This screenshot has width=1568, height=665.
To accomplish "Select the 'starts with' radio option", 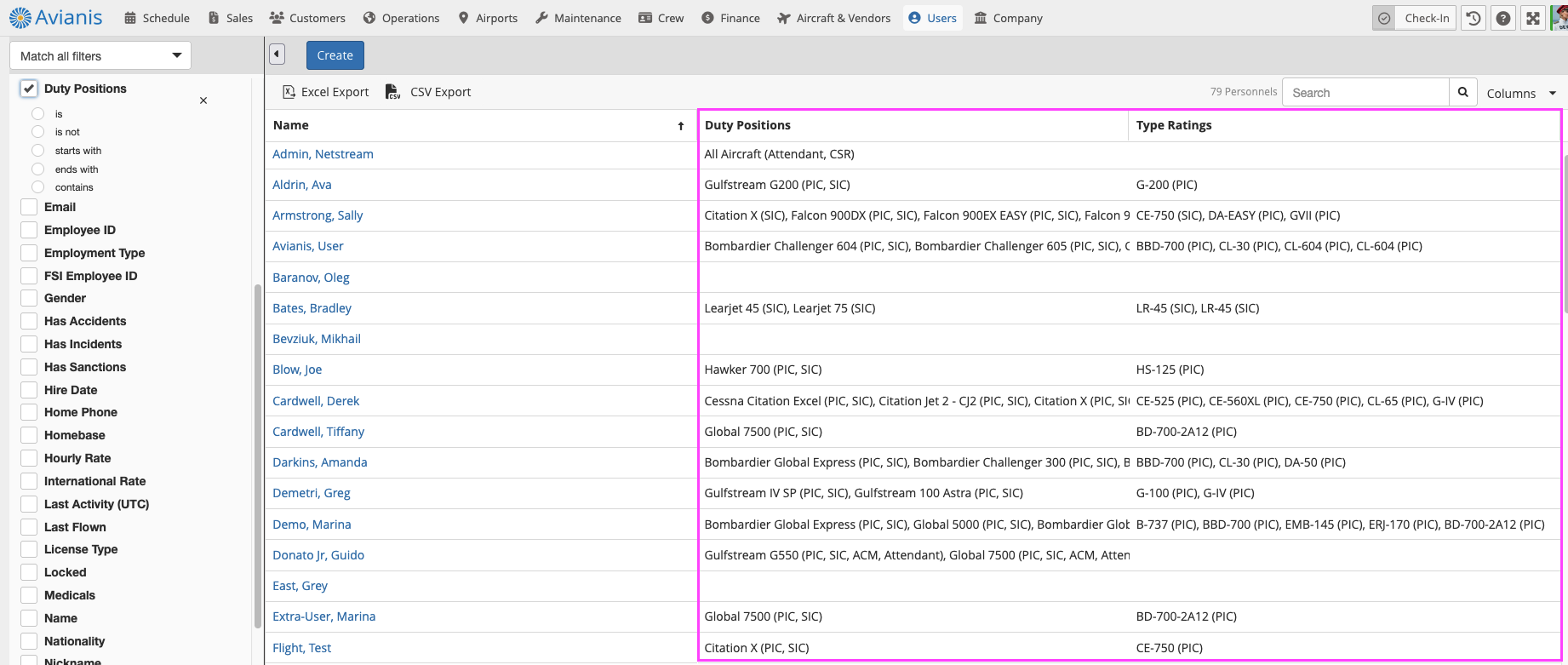I will click(x=37, y=151).
